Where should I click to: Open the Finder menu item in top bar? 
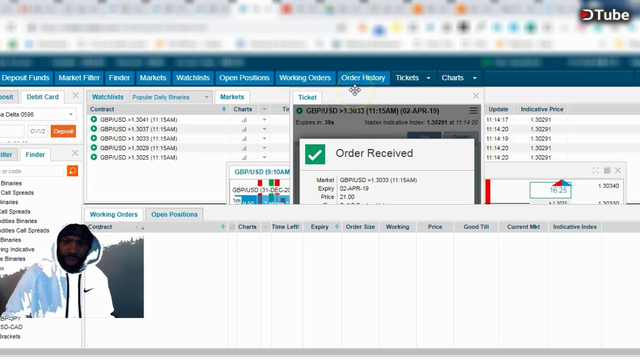point(119,78)
